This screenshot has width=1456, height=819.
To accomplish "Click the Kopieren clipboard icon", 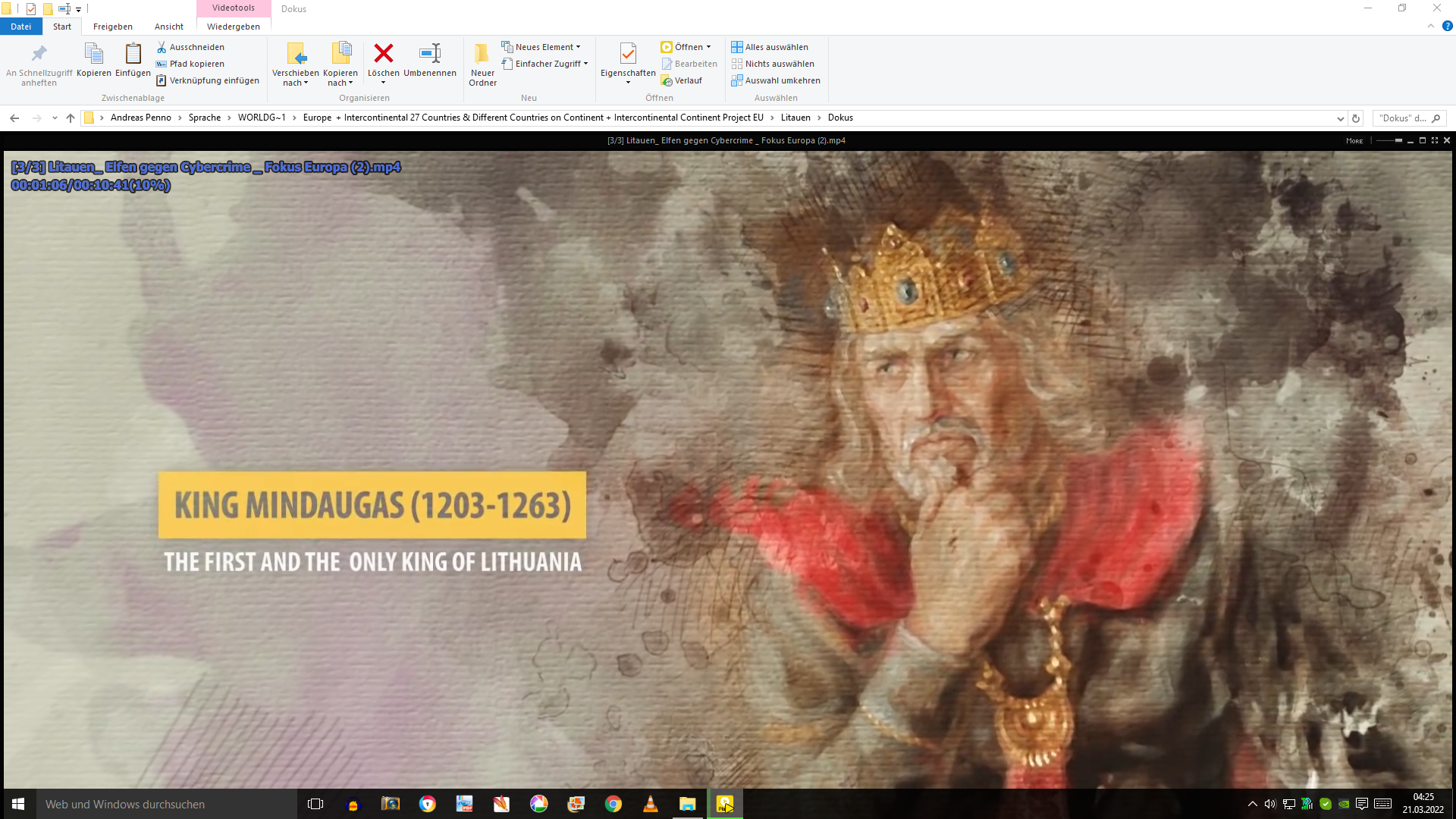I will [94, 60].
